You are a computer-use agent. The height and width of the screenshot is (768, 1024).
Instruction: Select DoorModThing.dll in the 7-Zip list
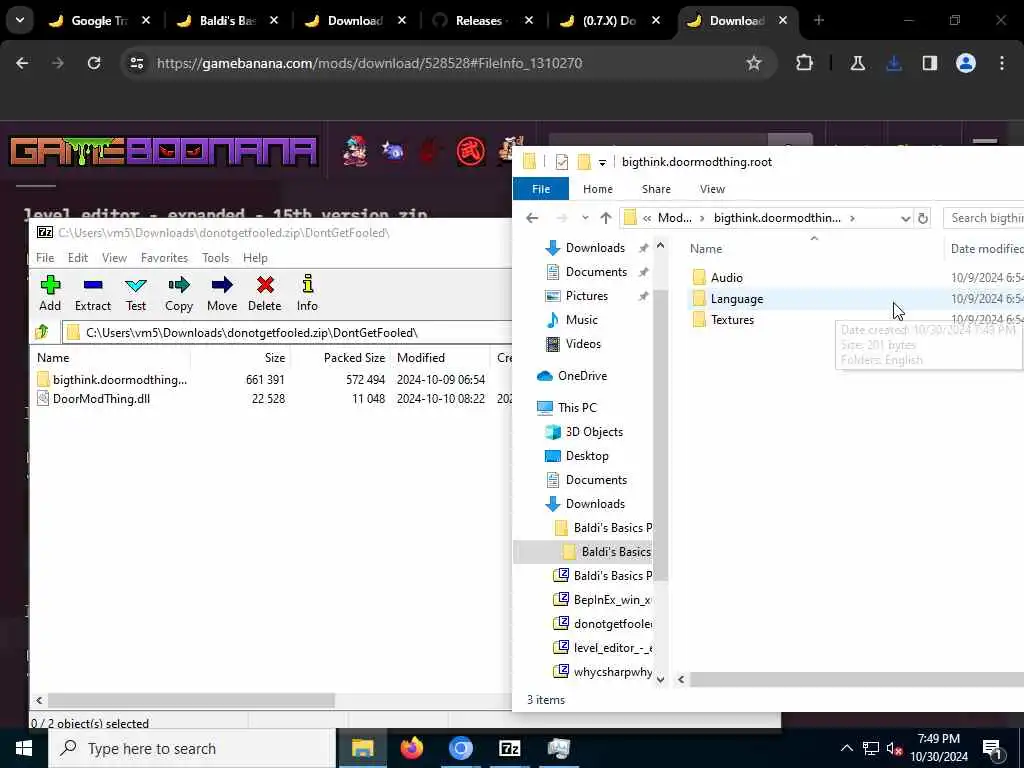[x=93, y=398]
